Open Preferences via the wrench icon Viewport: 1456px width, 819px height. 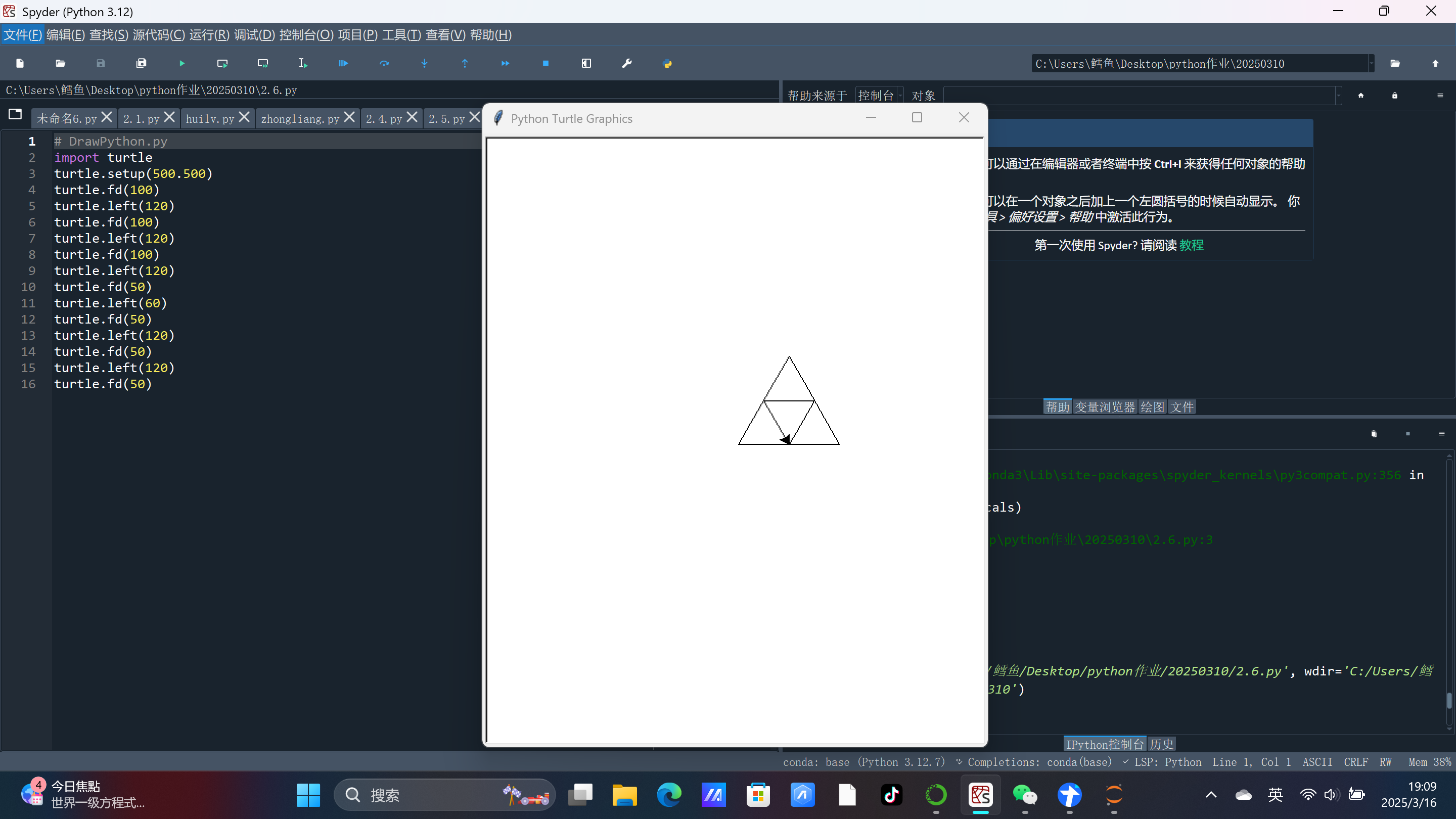(x=626, y=63)
